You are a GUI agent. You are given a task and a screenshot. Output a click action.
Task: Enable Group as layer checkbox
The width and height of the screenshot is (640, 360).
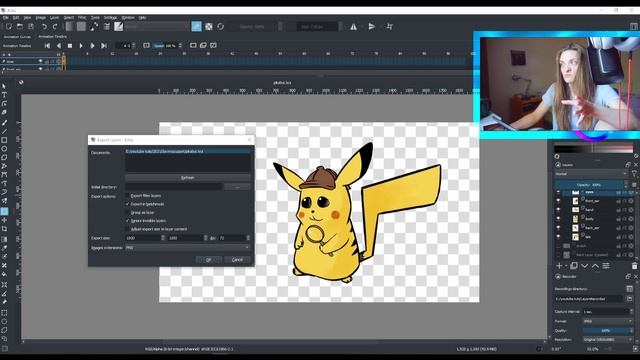(128, 213)
